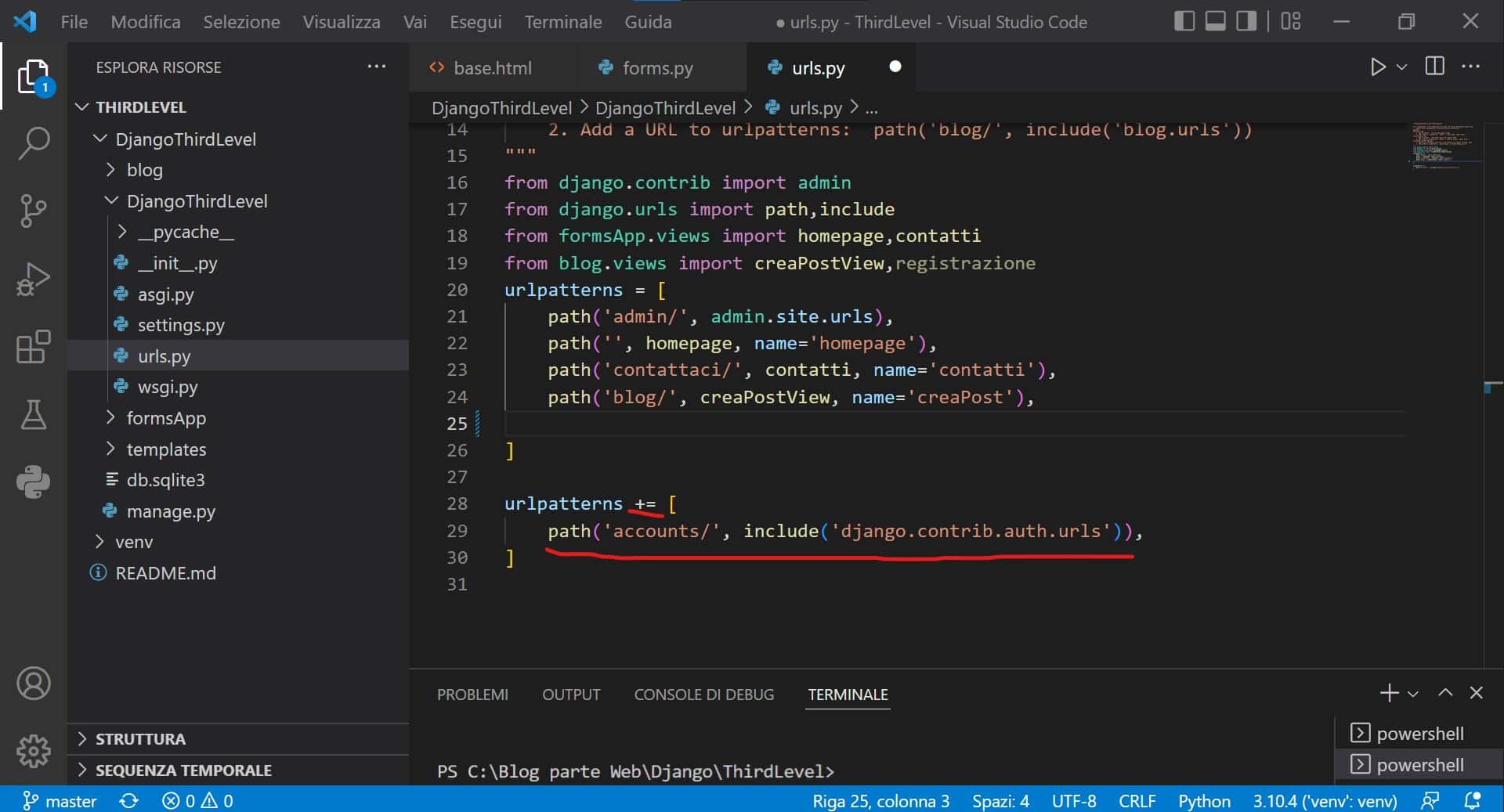Change indentation Spazi: 4
The width and height of the screenshot is (1504, 812).
coord(1000,800)
